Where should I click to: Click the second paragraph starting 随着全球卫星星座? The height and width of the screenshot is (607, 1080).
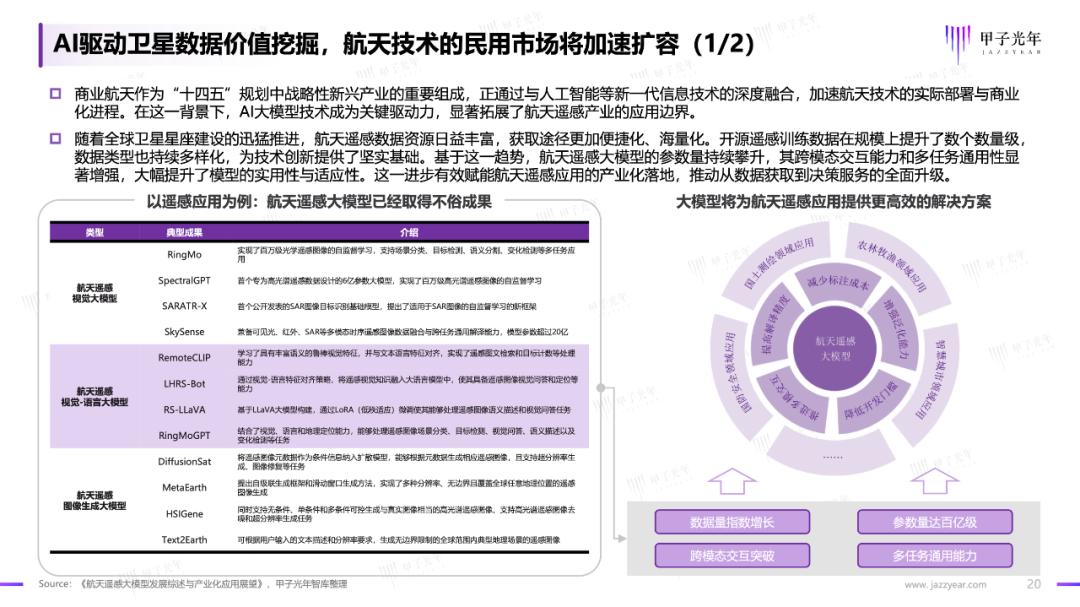click(550, 157)
